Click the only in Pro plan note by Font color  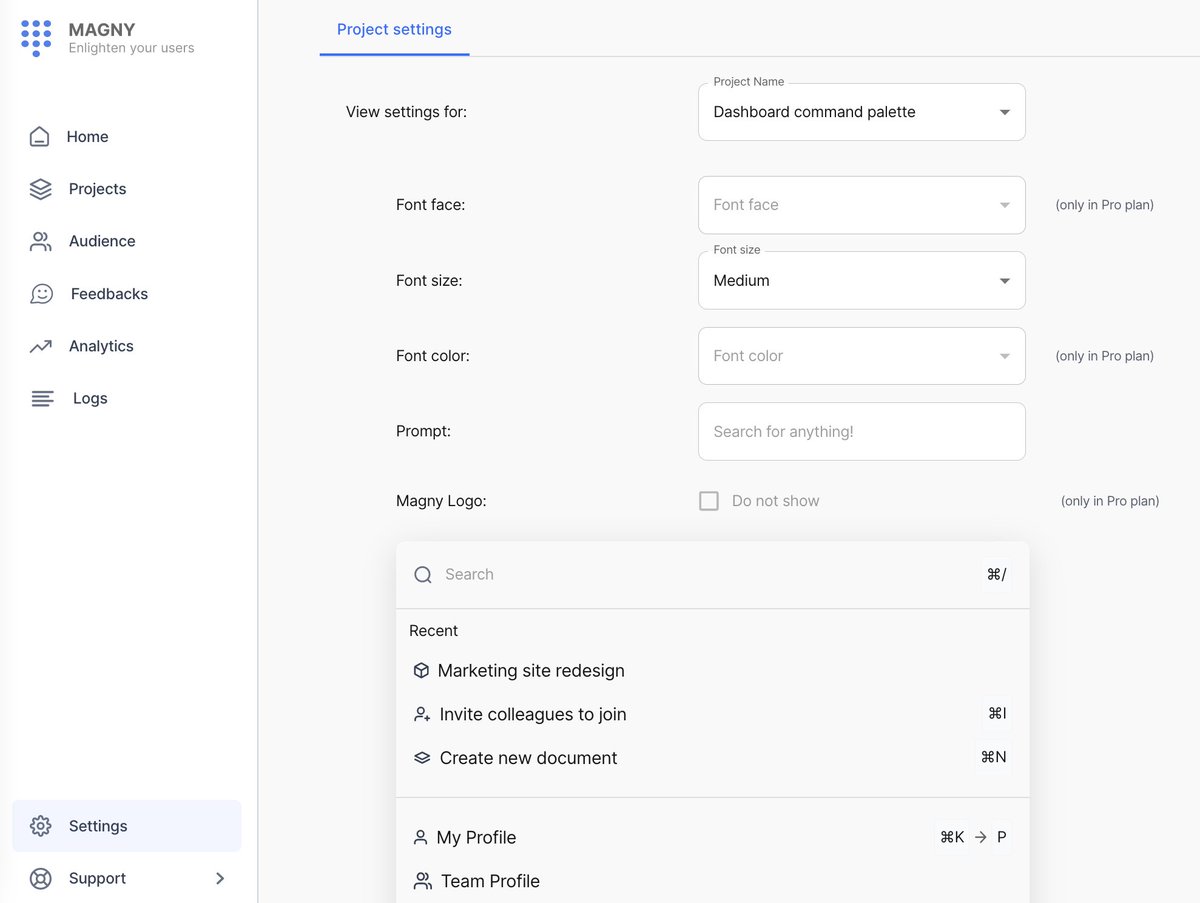1105,356
